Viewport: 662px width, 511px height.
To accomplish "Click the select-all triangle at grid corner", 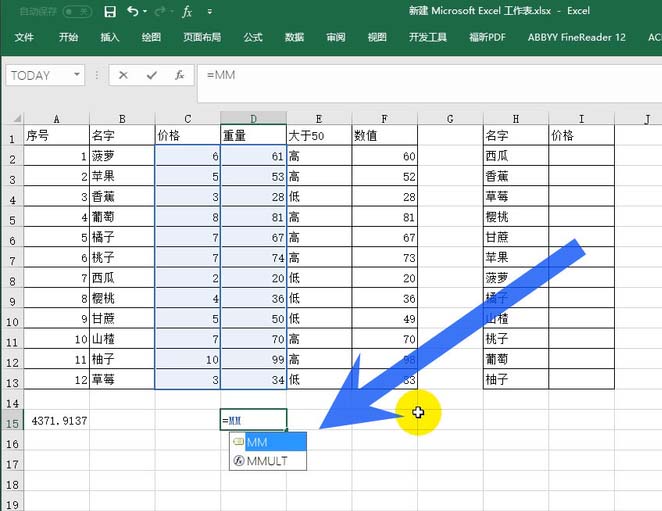I will [x=16, y=118].
